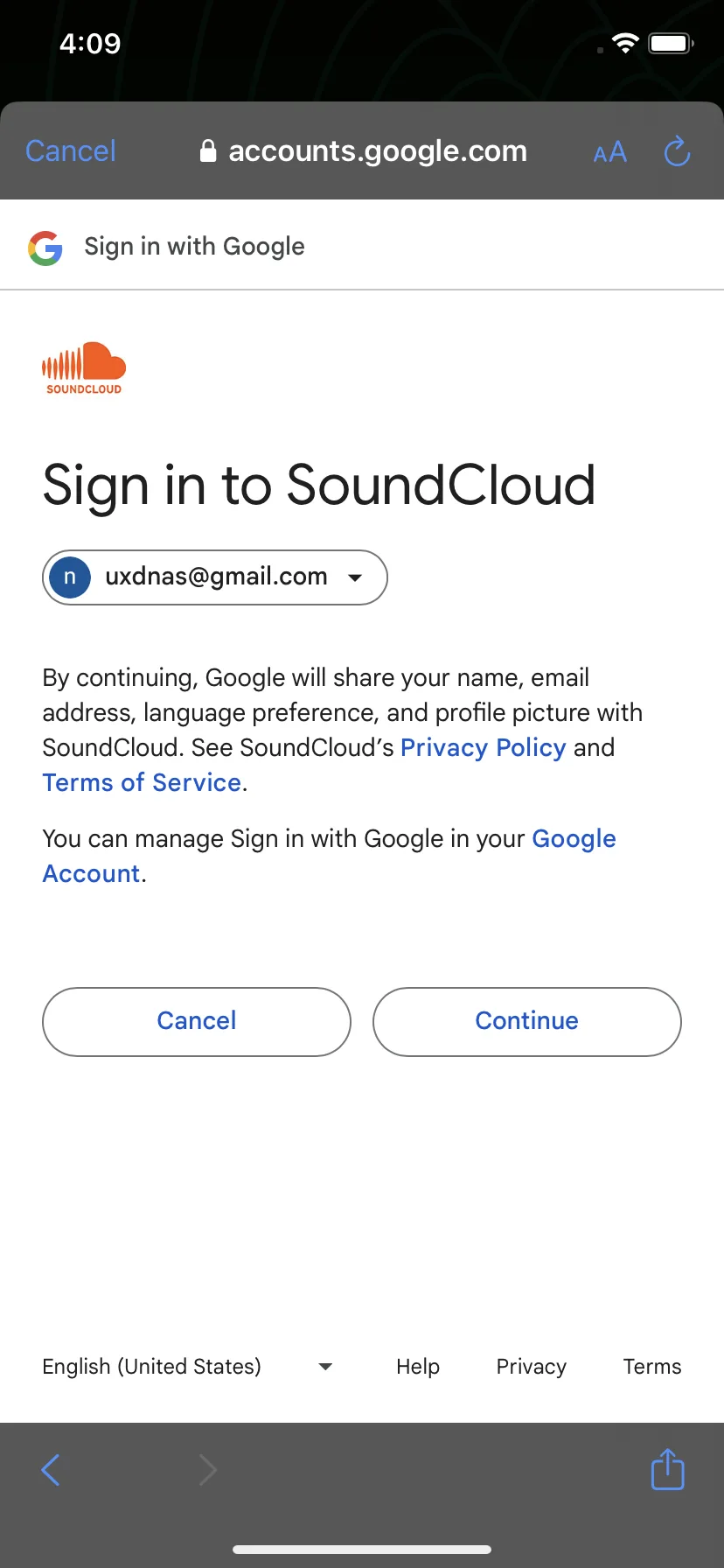Tap the Google G logo
This screenshot has height=1568, width=724.
[x=45, y=248]
